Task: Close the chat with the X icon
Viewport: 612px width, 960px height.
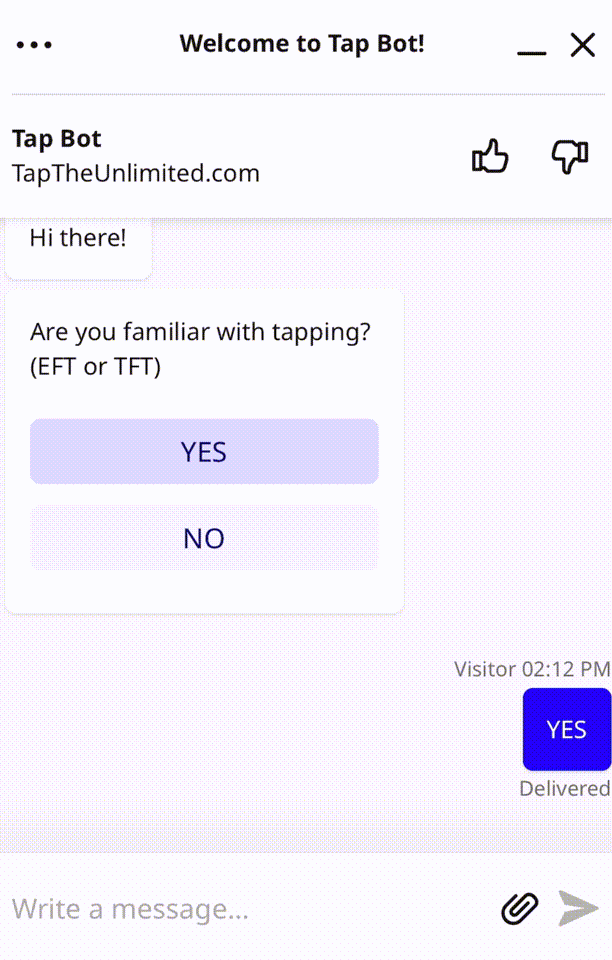Action: (x=583, y=45)
